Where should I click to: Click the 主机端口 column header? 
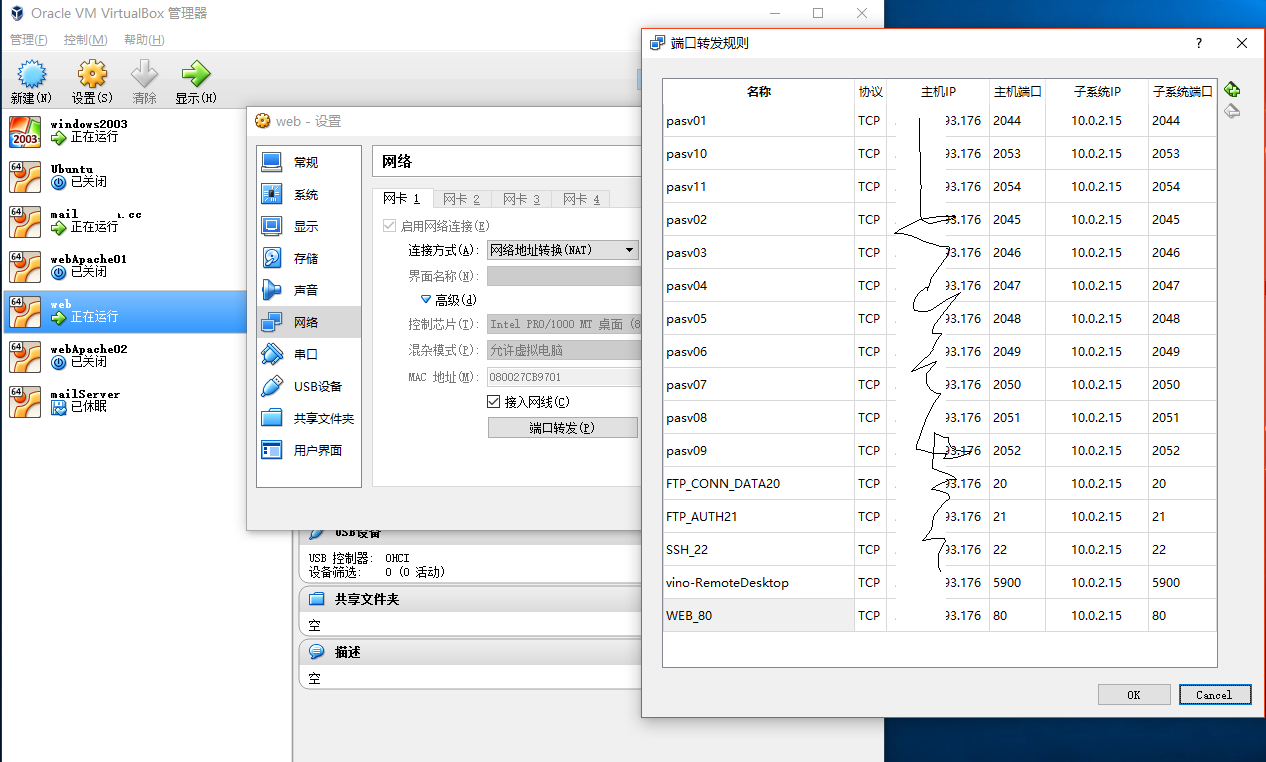1017,92
